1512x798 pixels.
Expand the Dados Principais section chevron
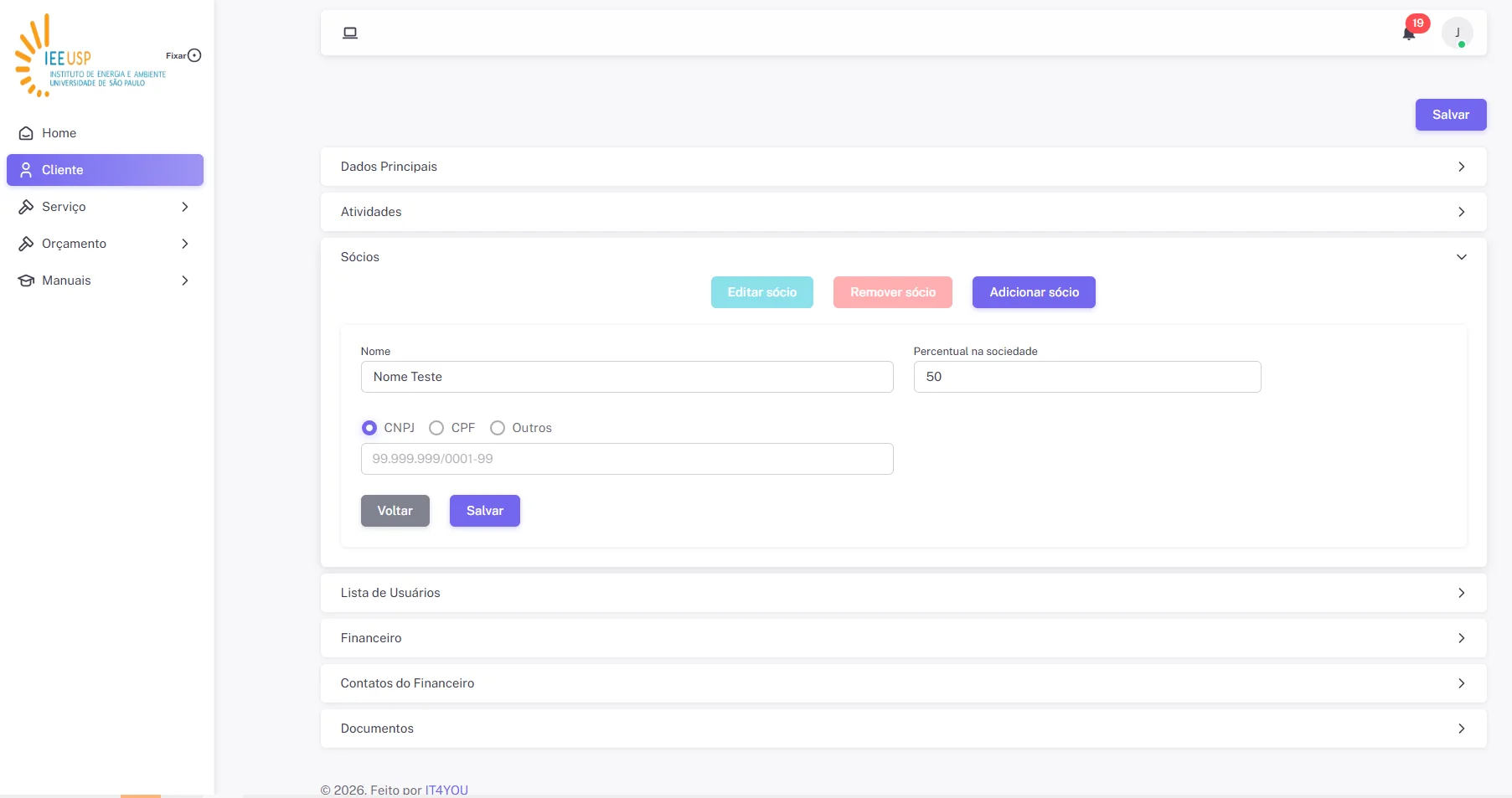(x=1461, y=167)
